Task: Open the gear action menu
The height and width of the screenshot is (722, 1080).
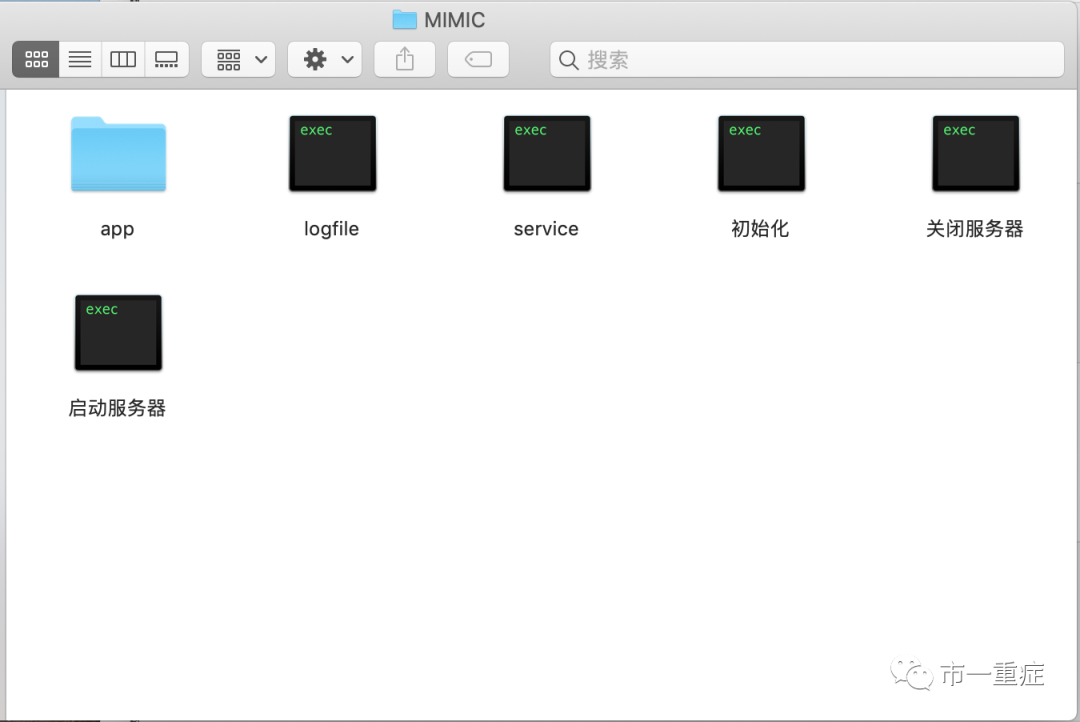Action: pos(325,59)
